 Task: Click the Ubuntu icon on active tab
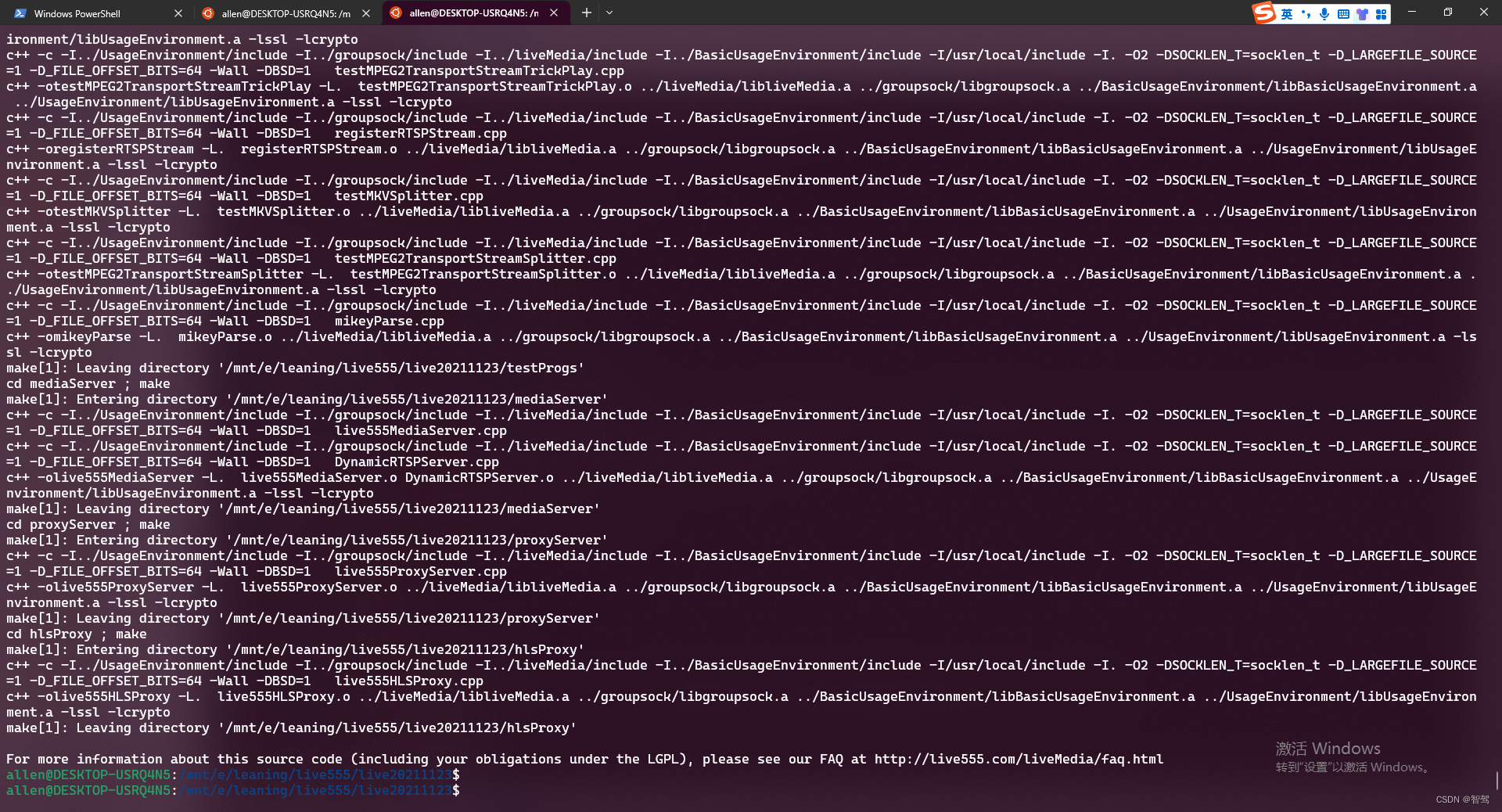click(x=396, y=13)
